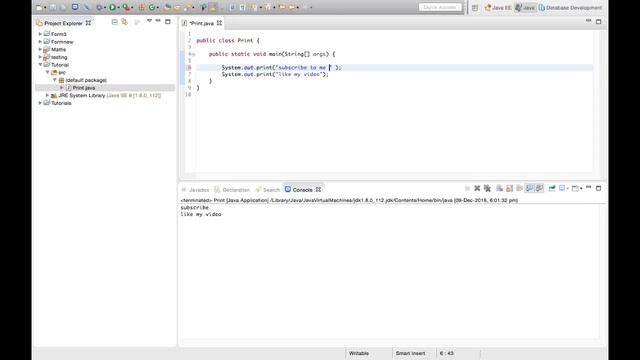This screenshot has width=640, height=360.
Task: Open the Display Selected Console dropdown
Action: (x=568, y=189)
